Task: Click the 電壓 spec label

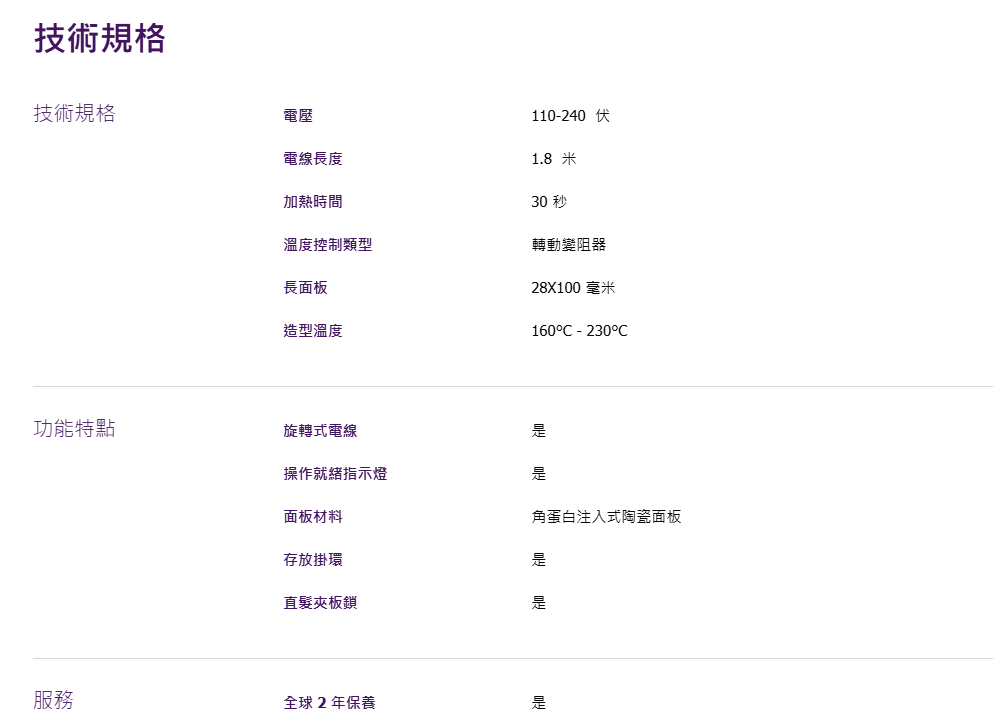Action: (x=298, y=116)
